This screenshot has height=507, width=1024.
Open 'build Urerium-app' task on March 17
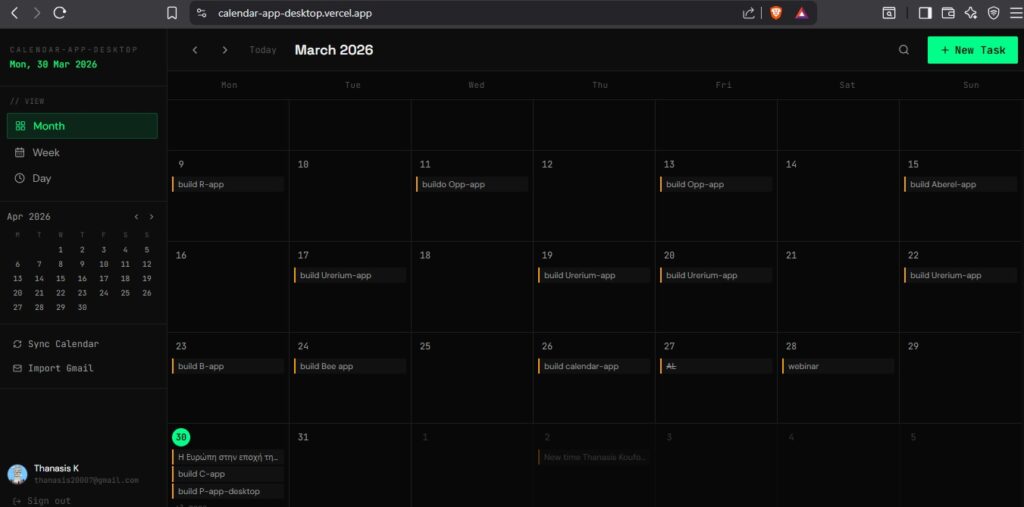tap(350, 275)
